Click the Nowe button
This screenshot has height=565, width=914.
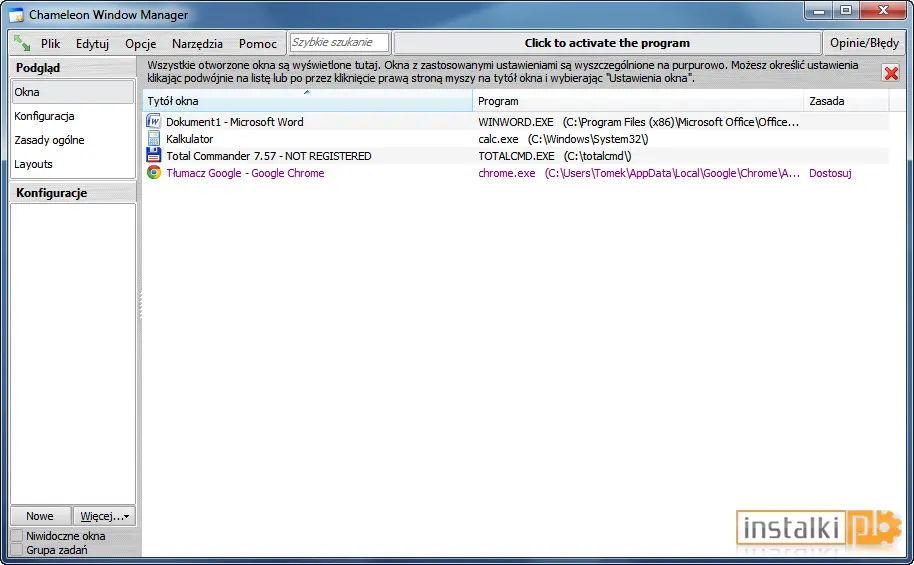[40, 516]
